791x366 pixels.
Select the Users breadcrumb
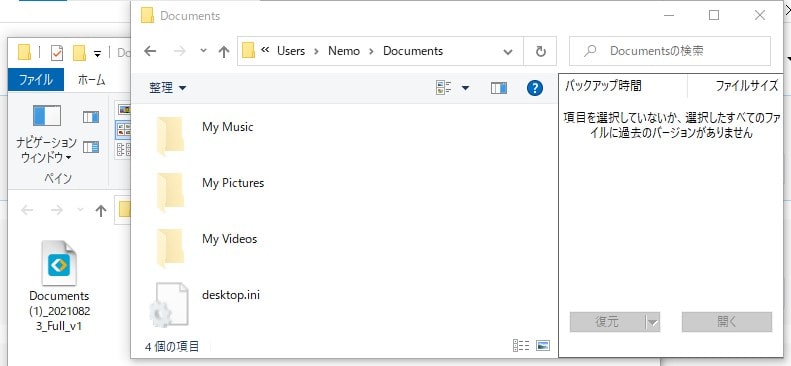291,51
